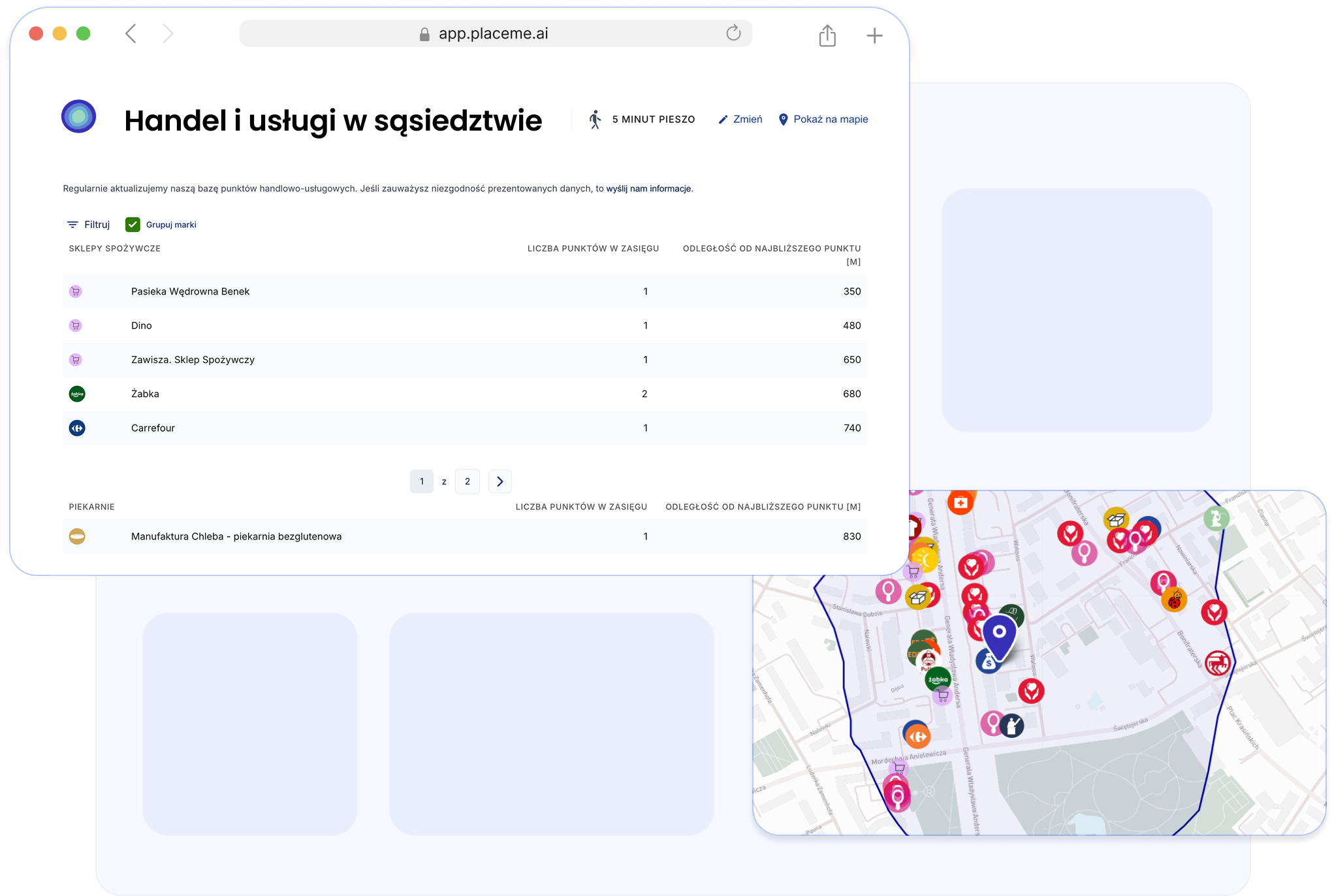Click the Carrefour logo in table
This screenshot has width=1332, height=896.
[x=77, y=428]
